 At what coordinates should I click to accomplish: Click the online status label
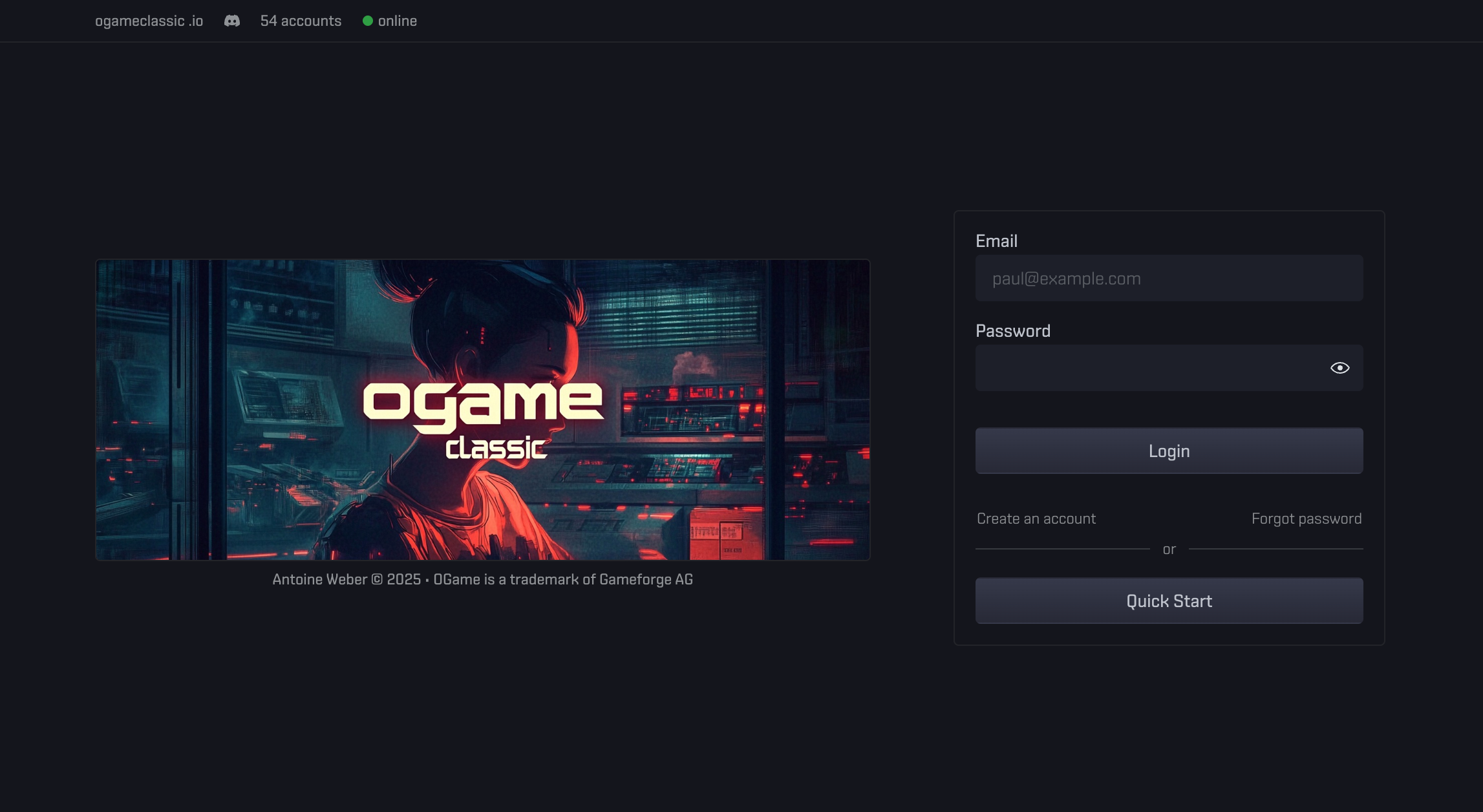[x=398, y=21]
